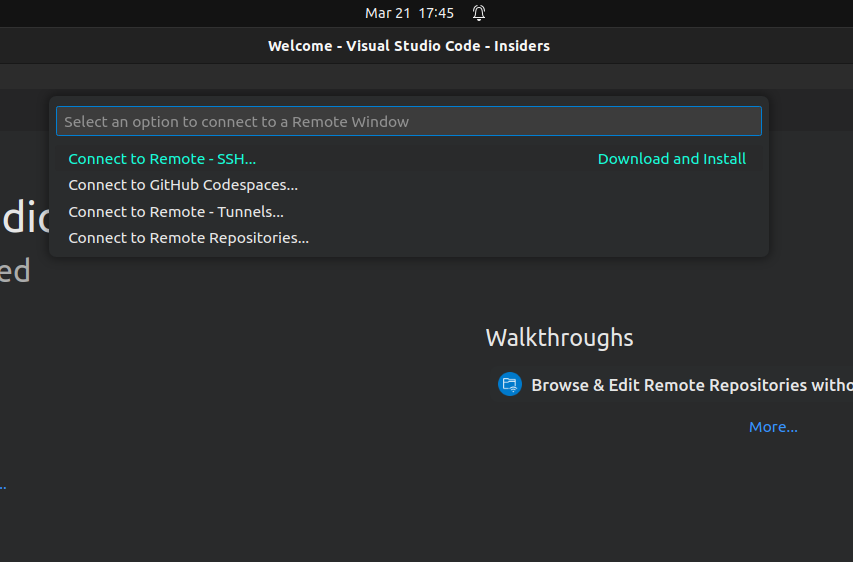Click the Walkthroughs section heading

559,338
